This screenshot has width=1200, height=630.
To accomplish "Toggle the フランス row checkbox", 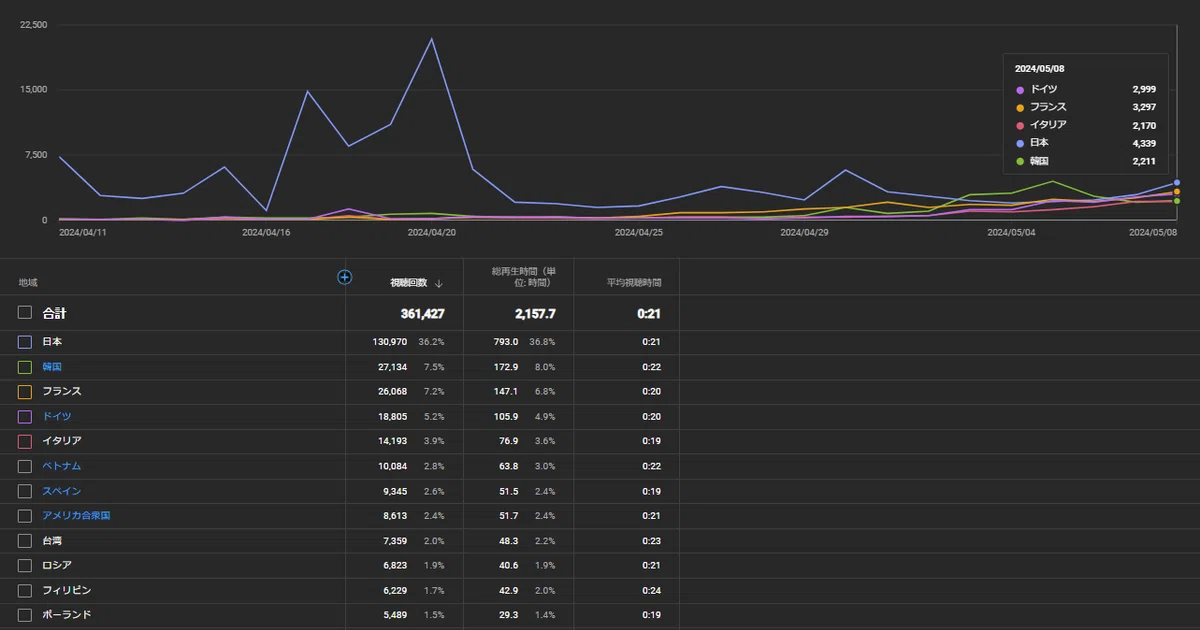I will [25, 392].
